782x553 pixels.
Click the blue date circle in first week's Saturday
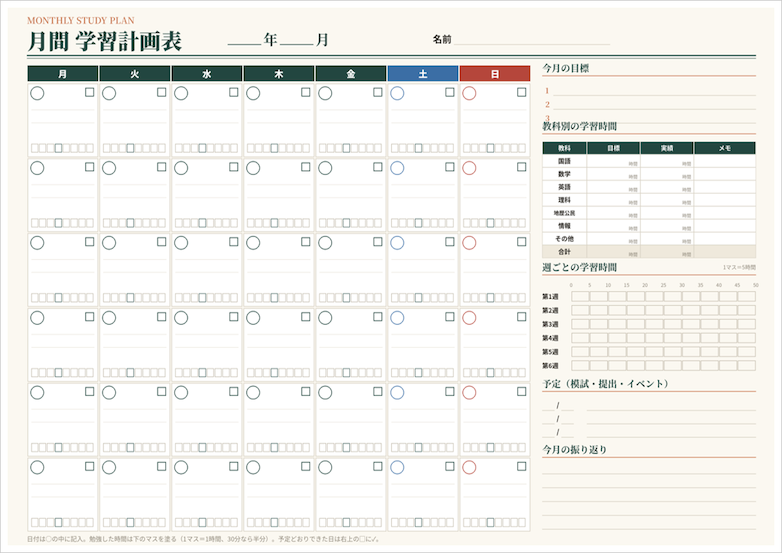point(397,93)
